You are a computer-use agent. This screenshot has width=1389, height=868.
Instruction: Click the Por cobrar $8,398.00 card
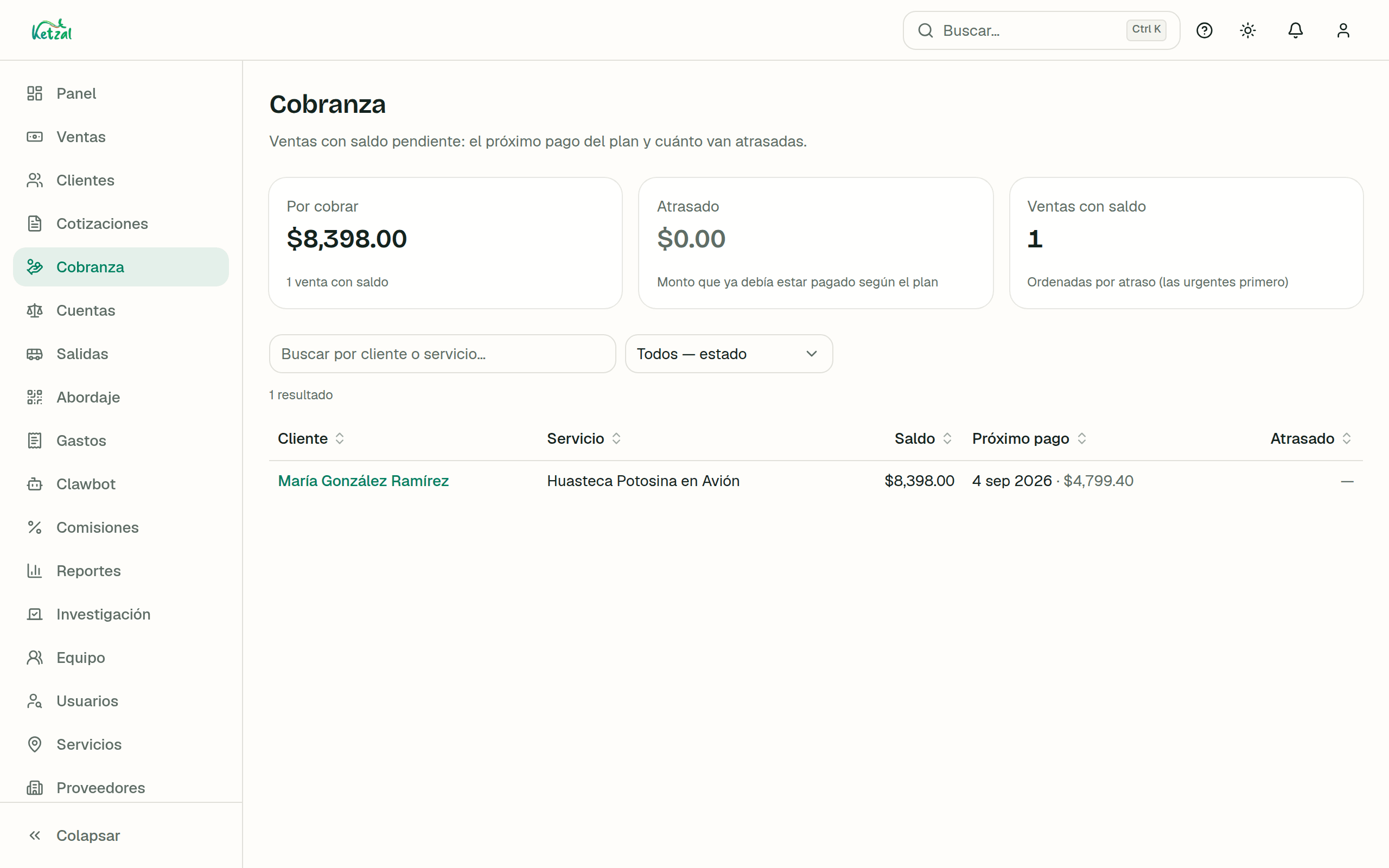click(445, 243)
